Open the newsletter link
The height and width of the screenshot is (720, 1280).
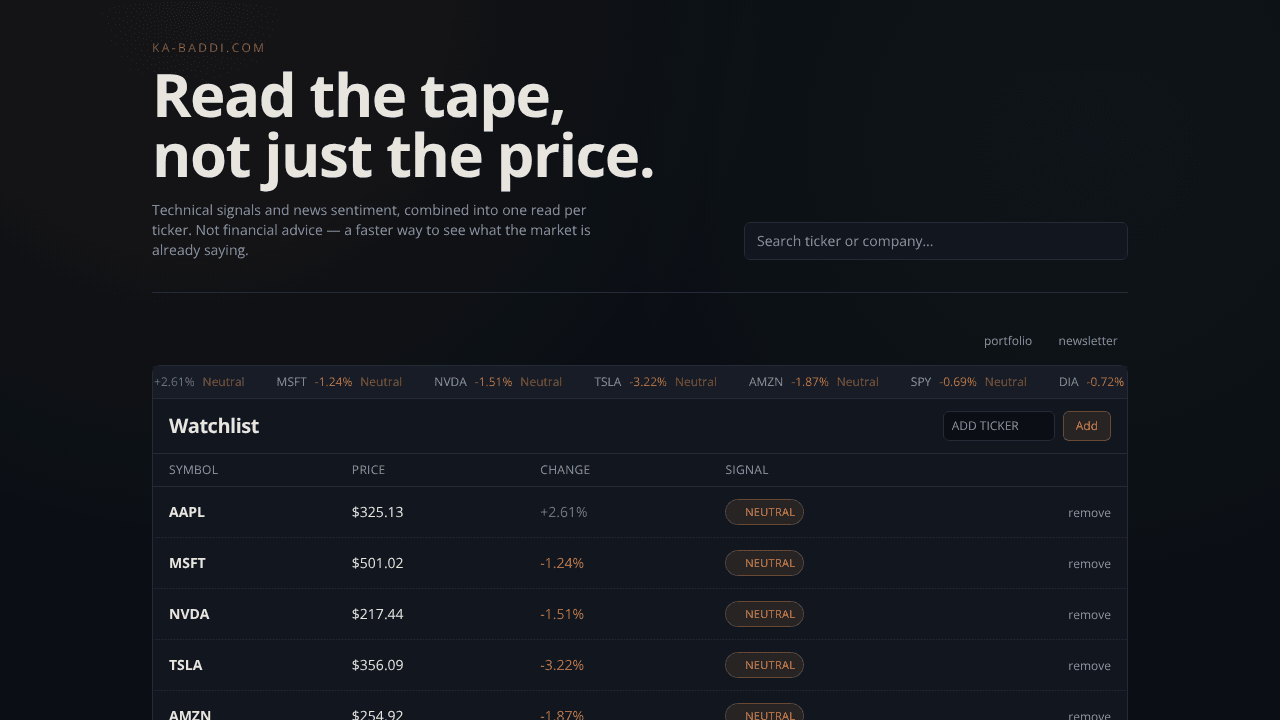click(1088, 341)
